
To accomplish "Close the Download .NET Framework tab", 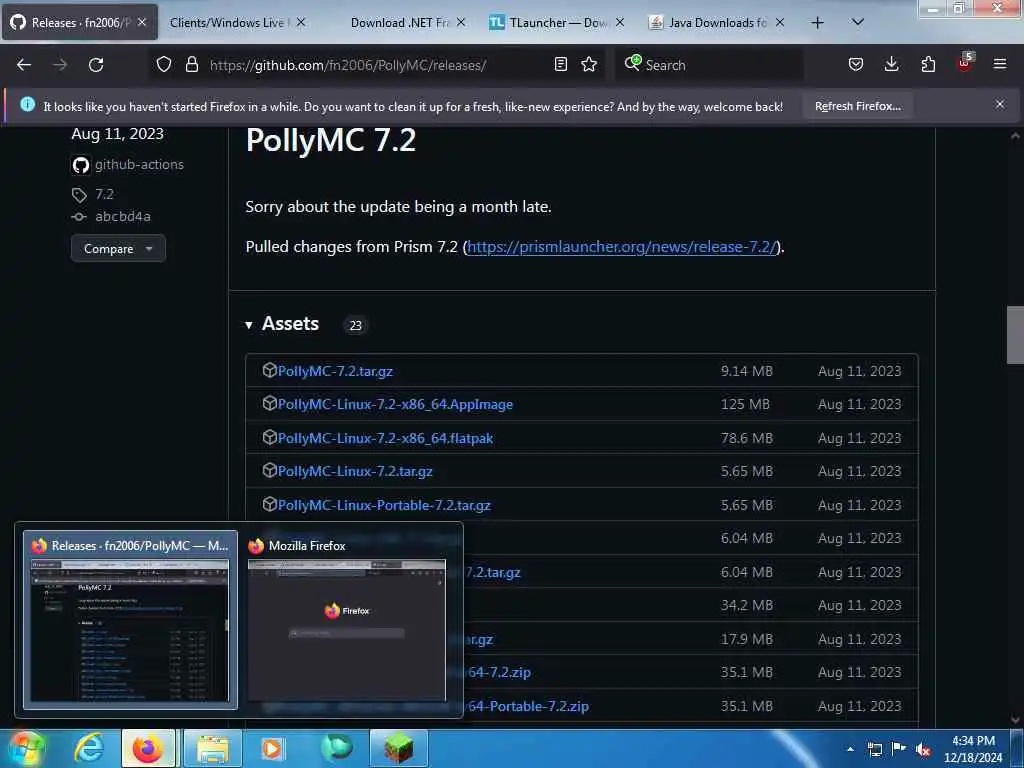I will point(461,22).
